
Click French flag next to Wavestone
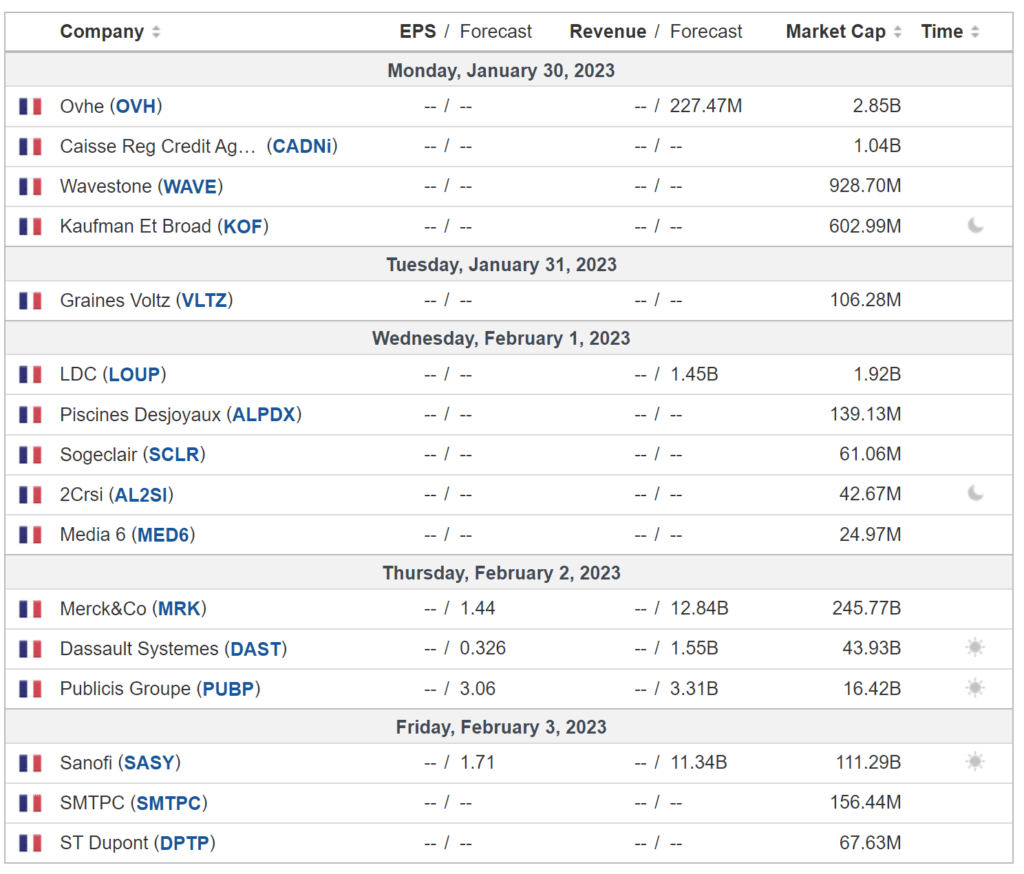pos(30,187)
